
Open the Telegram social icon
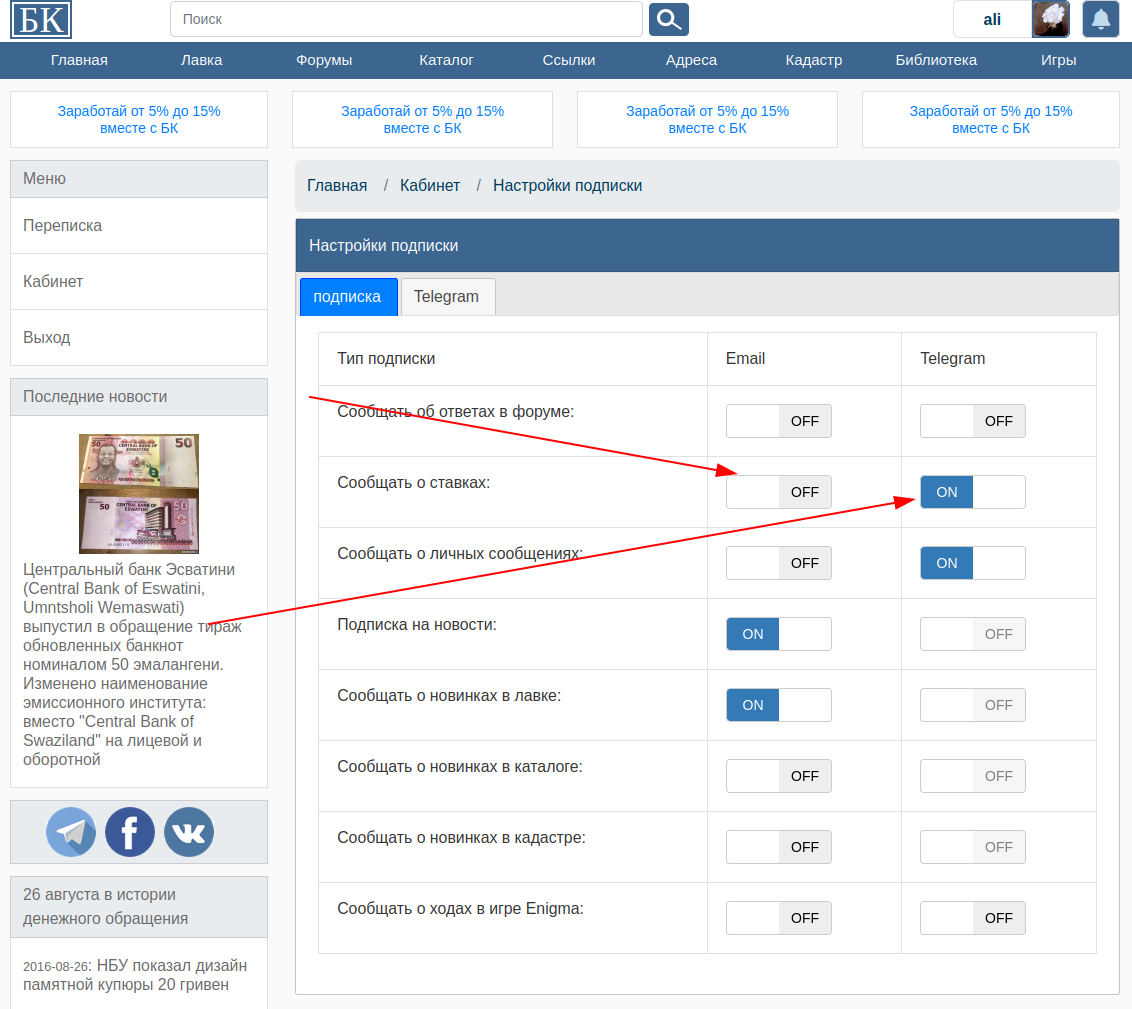click(x=71, y=832)
